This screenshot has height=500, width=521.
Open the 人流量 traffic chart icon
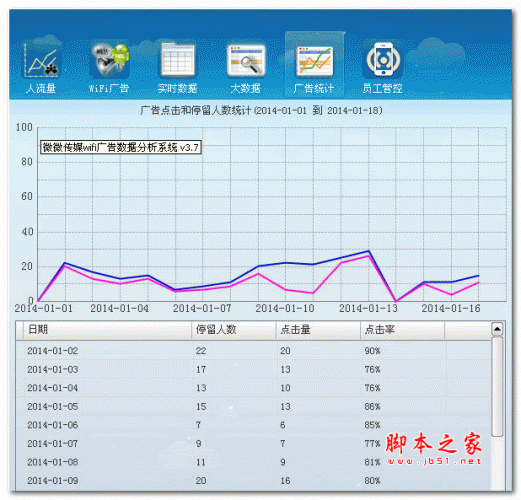[42, 60]
